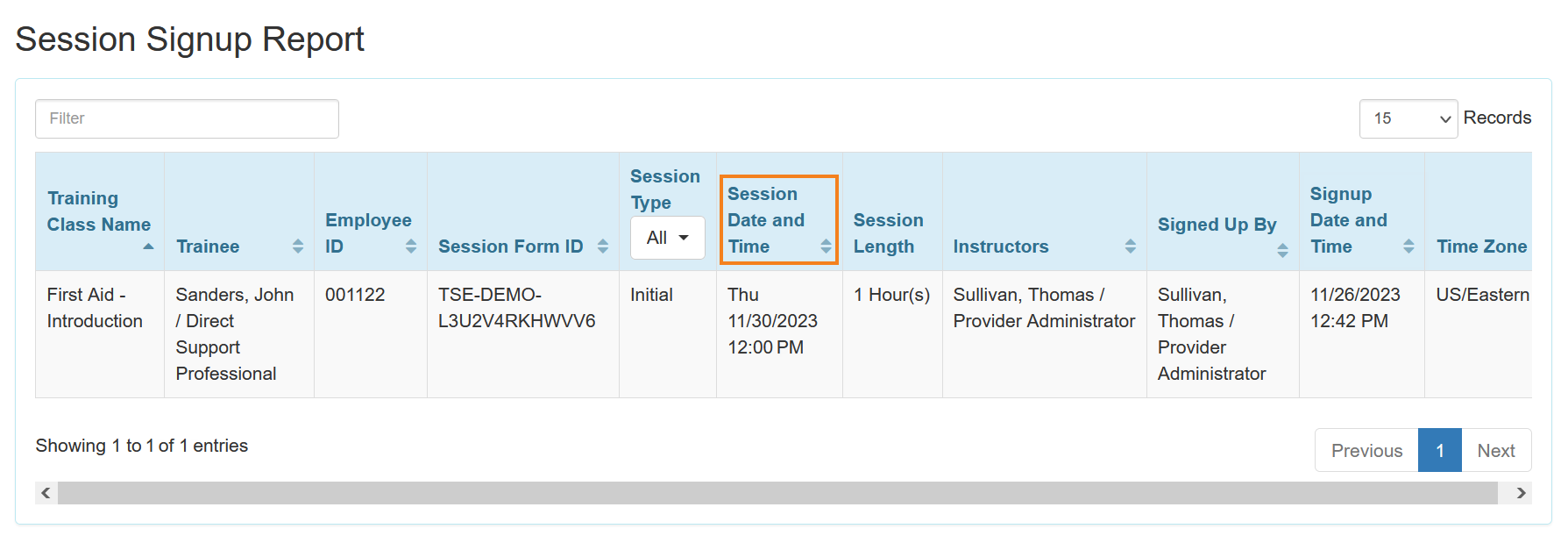Click the Employee ID sort arrows
The height and width of the screenshot is (543, 1568).
click(411, 246)
